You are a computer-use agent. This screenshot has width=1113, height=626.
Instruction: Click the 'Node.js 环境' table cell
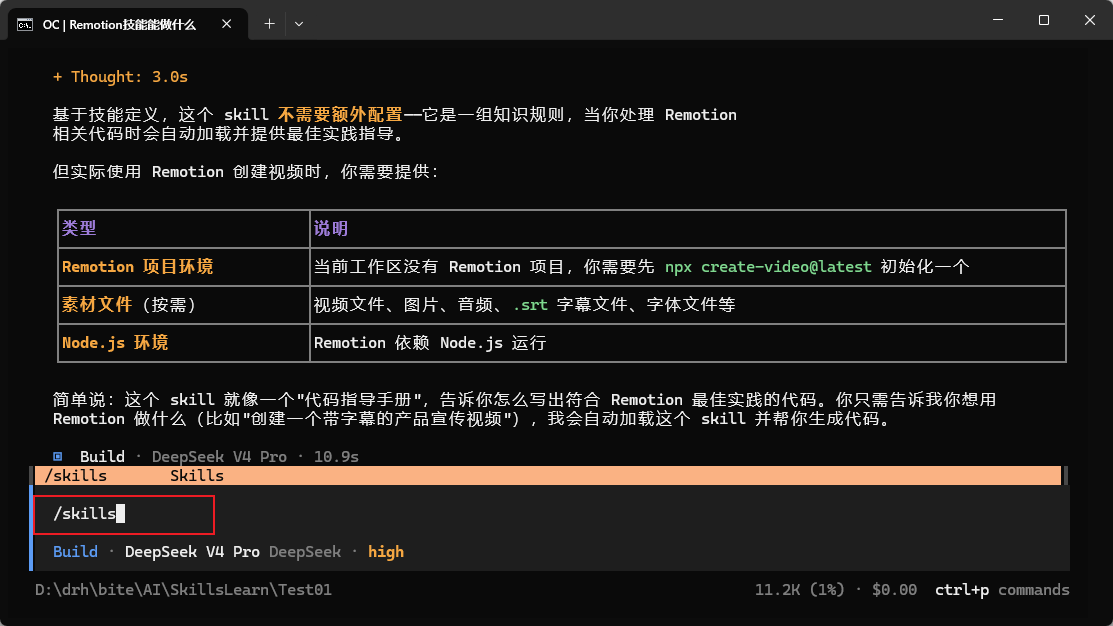184,343
